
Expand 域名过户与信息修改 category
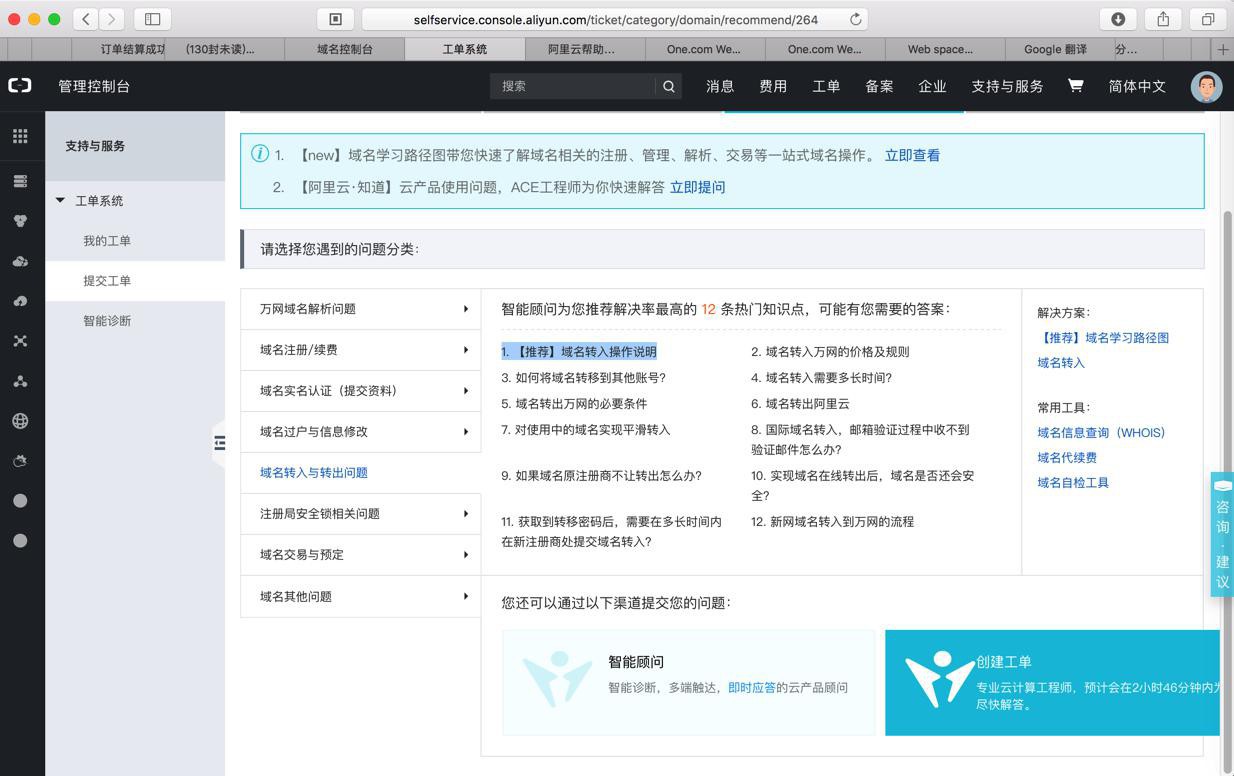click(x=360, y=432)
